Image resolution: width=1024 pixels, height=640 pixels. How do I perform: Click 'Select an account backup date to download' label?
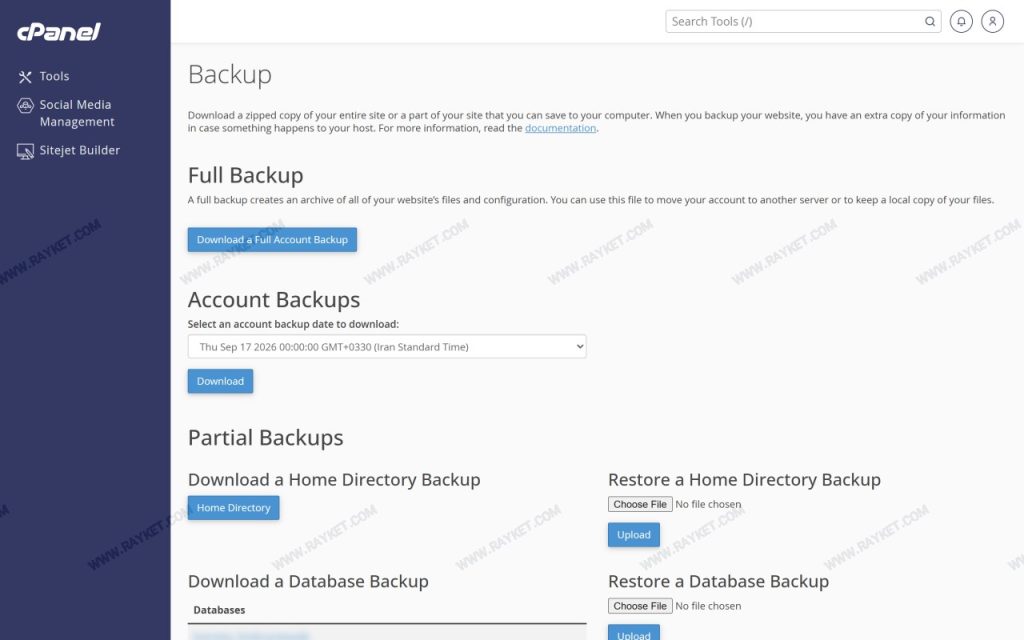(293, 325)
